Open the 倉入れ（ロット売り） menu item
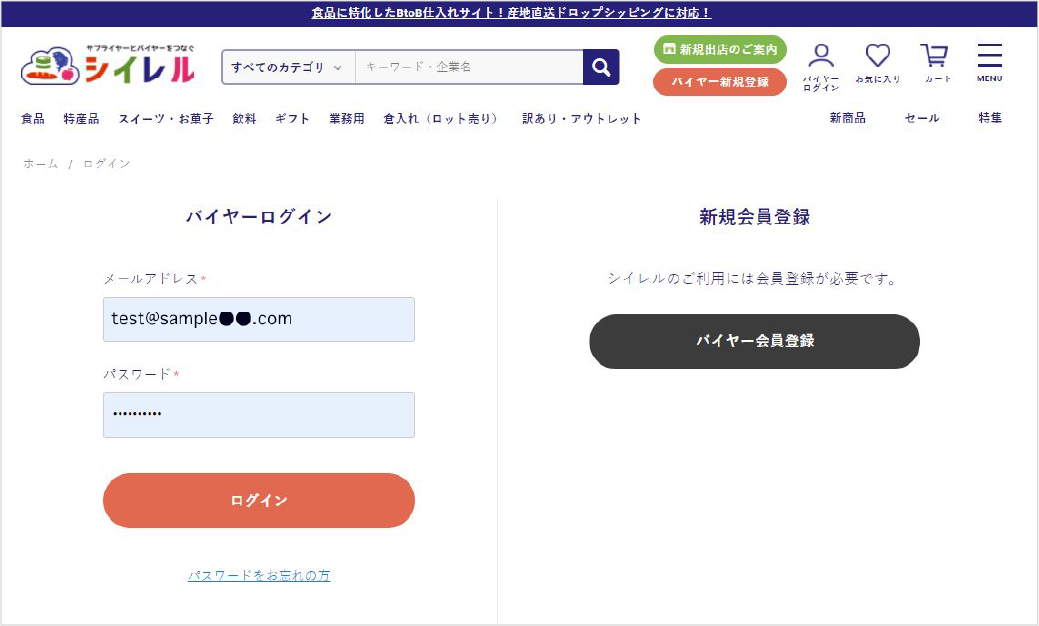The height and width of the screenshot is (626, 1039). tap(441, 118)
